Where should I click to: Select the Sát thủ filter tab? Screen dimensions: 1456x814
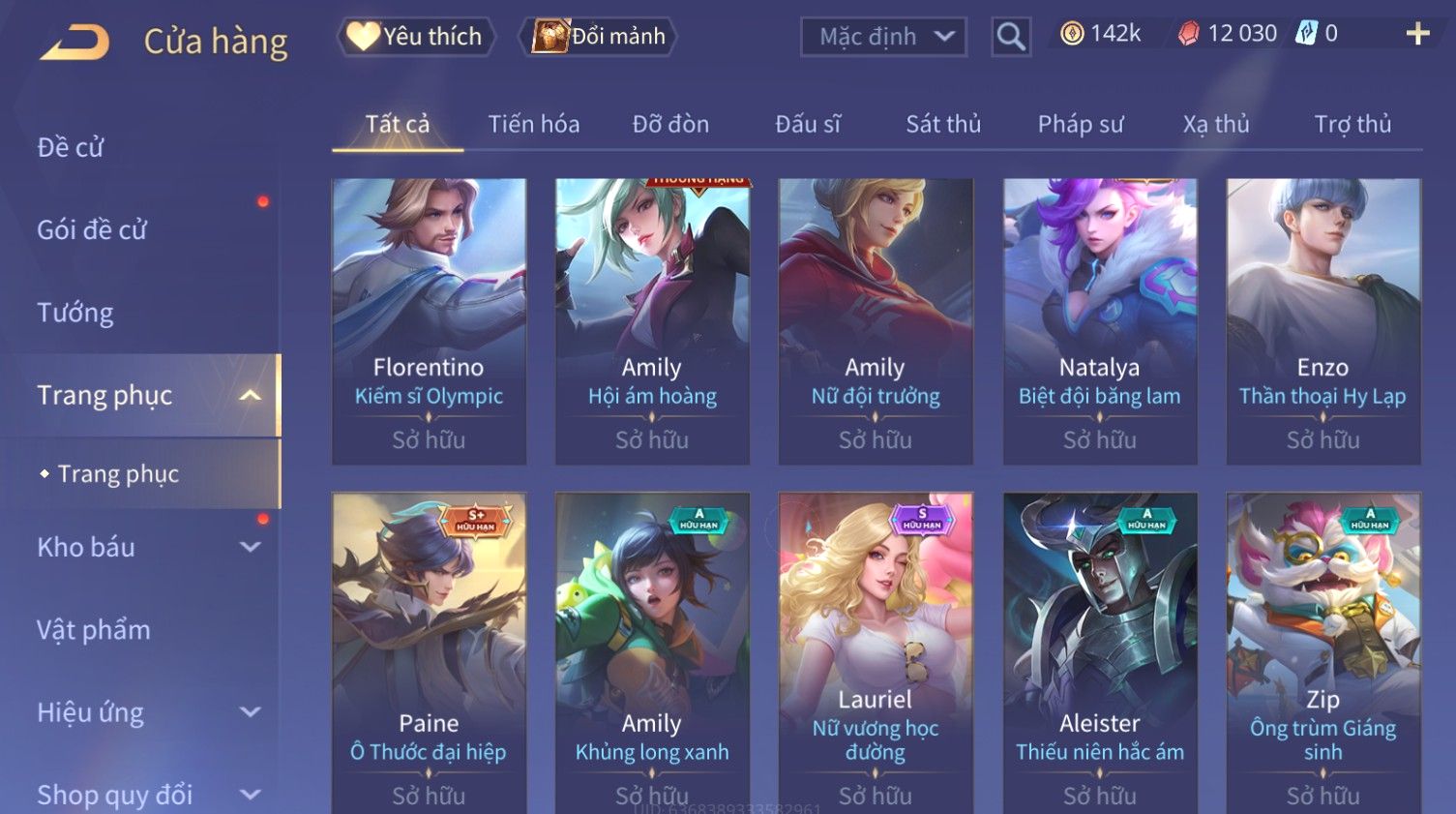(943, 124)
